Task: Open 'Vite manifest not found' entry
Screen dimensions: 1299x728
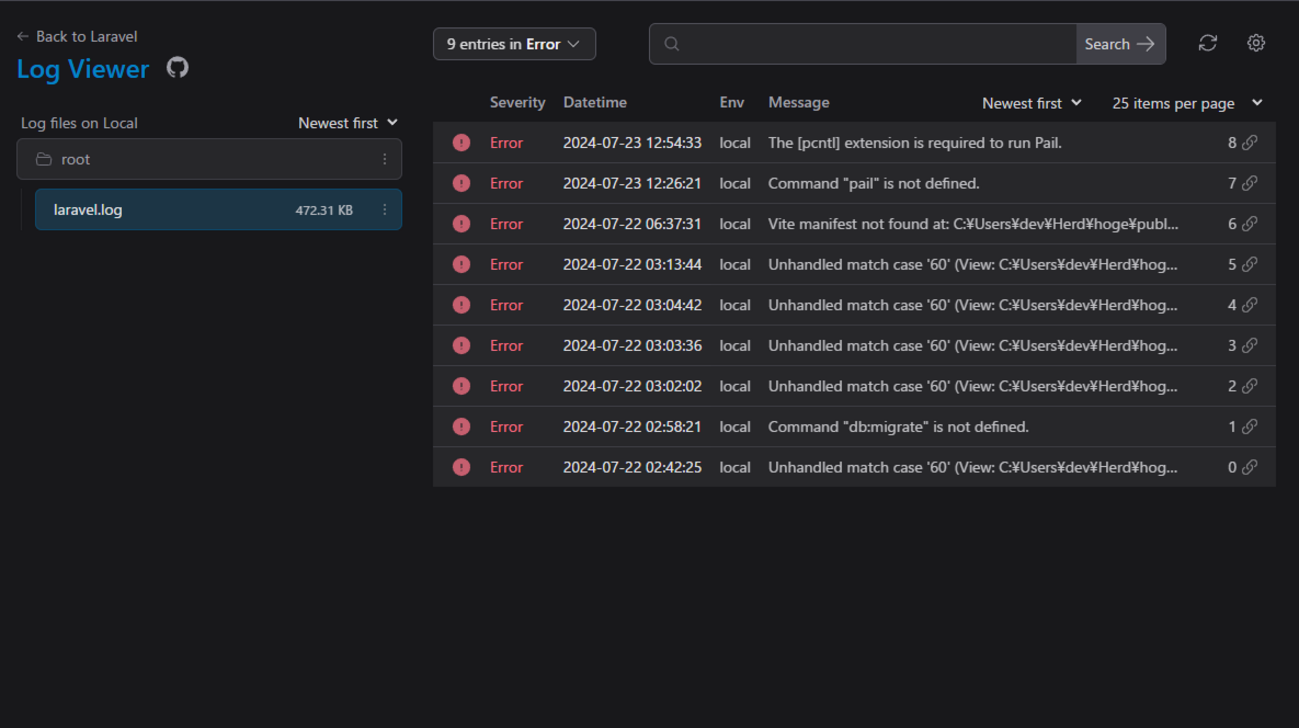Action: click(x=854, y=224)
